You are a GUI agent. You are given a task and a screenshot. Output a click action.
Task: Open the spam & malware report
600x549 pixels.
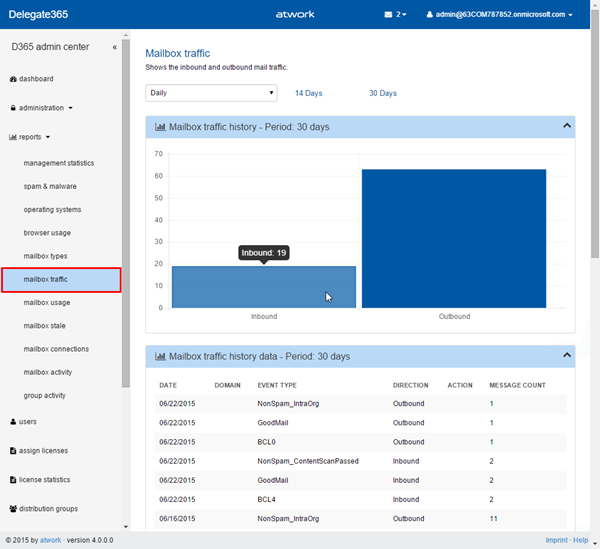click(50, 186)
